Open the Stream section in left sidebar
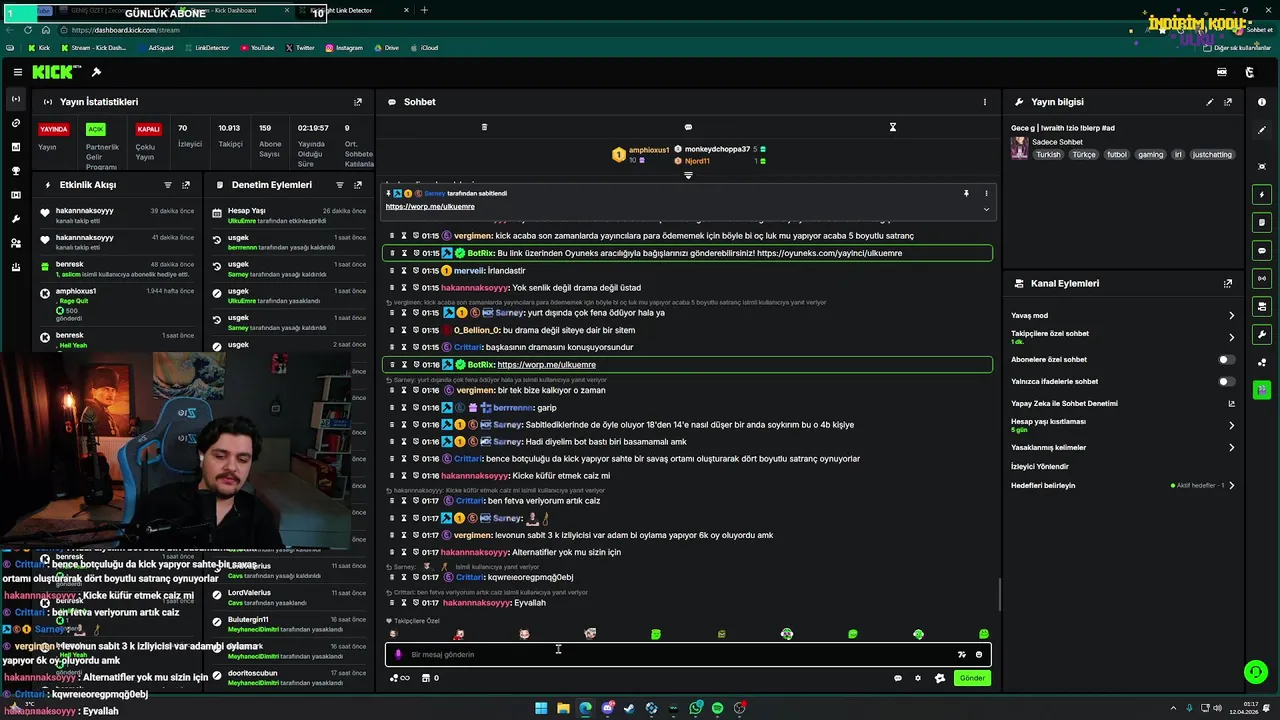The image size is (1280, 720). pos(15,99)
